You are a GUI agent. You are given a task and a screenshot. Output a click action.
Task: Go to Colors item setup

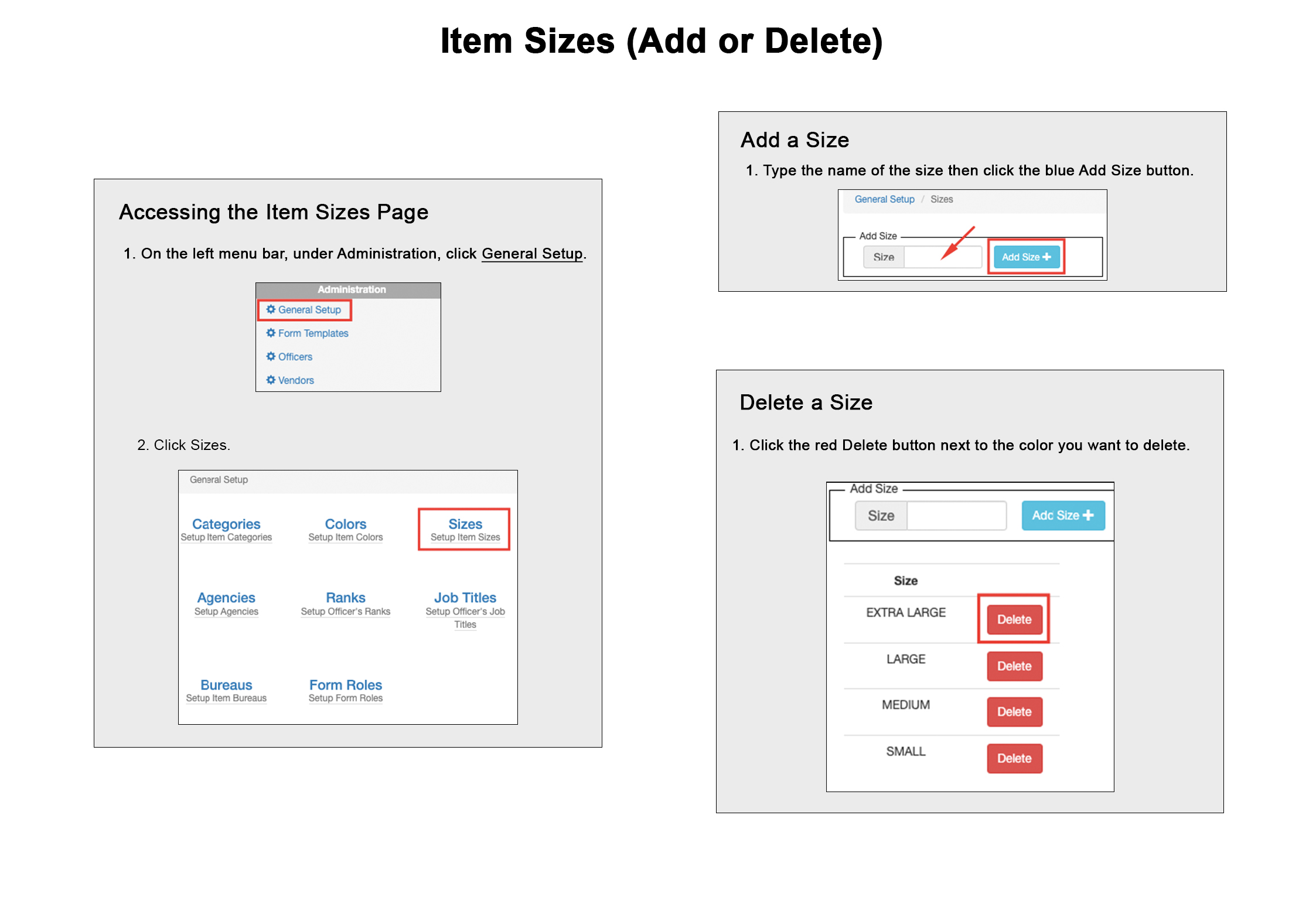pos(346,524)
